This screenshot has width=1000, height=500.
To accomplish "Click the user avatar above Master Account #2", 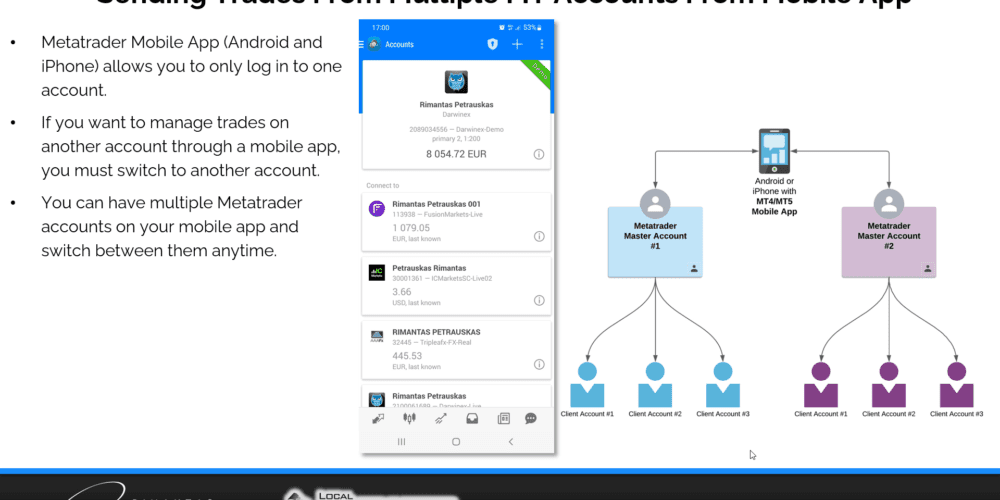I will (889, 204).
